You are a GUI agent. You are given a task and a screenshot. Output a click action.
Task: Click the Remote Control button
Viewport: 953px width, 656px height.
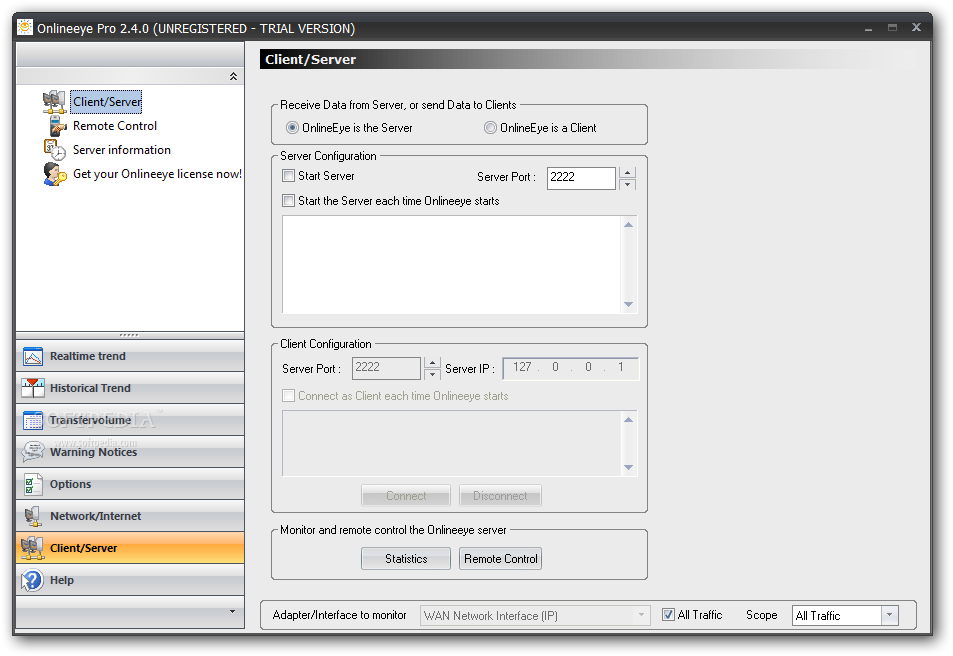500,559
